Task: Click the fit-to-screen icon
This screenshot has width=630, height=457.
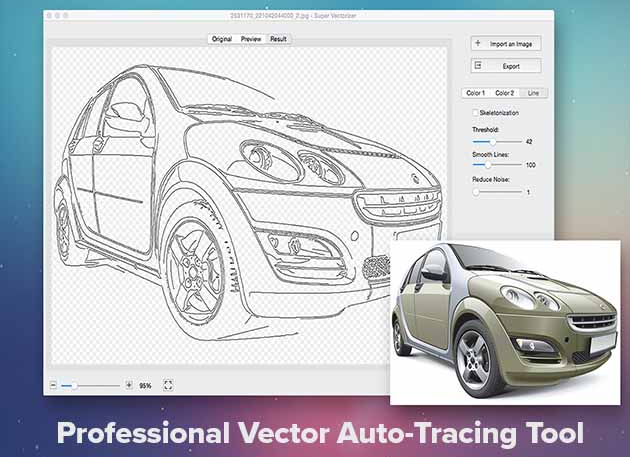Action: [168, 385]
